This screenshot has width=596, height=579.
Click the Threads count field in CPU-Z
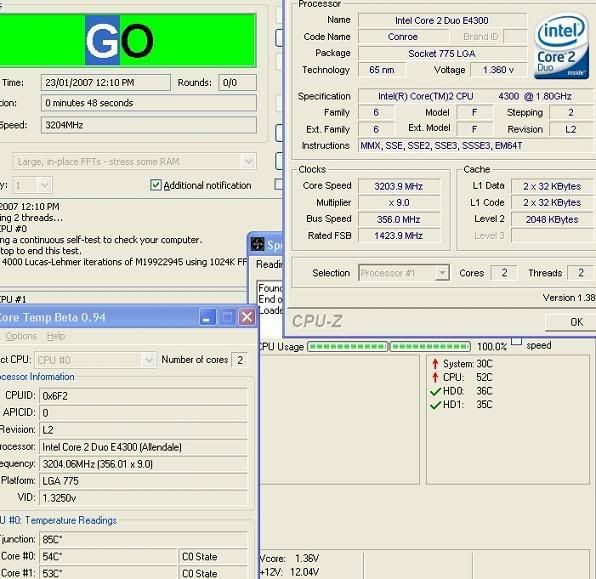(580, 273)
